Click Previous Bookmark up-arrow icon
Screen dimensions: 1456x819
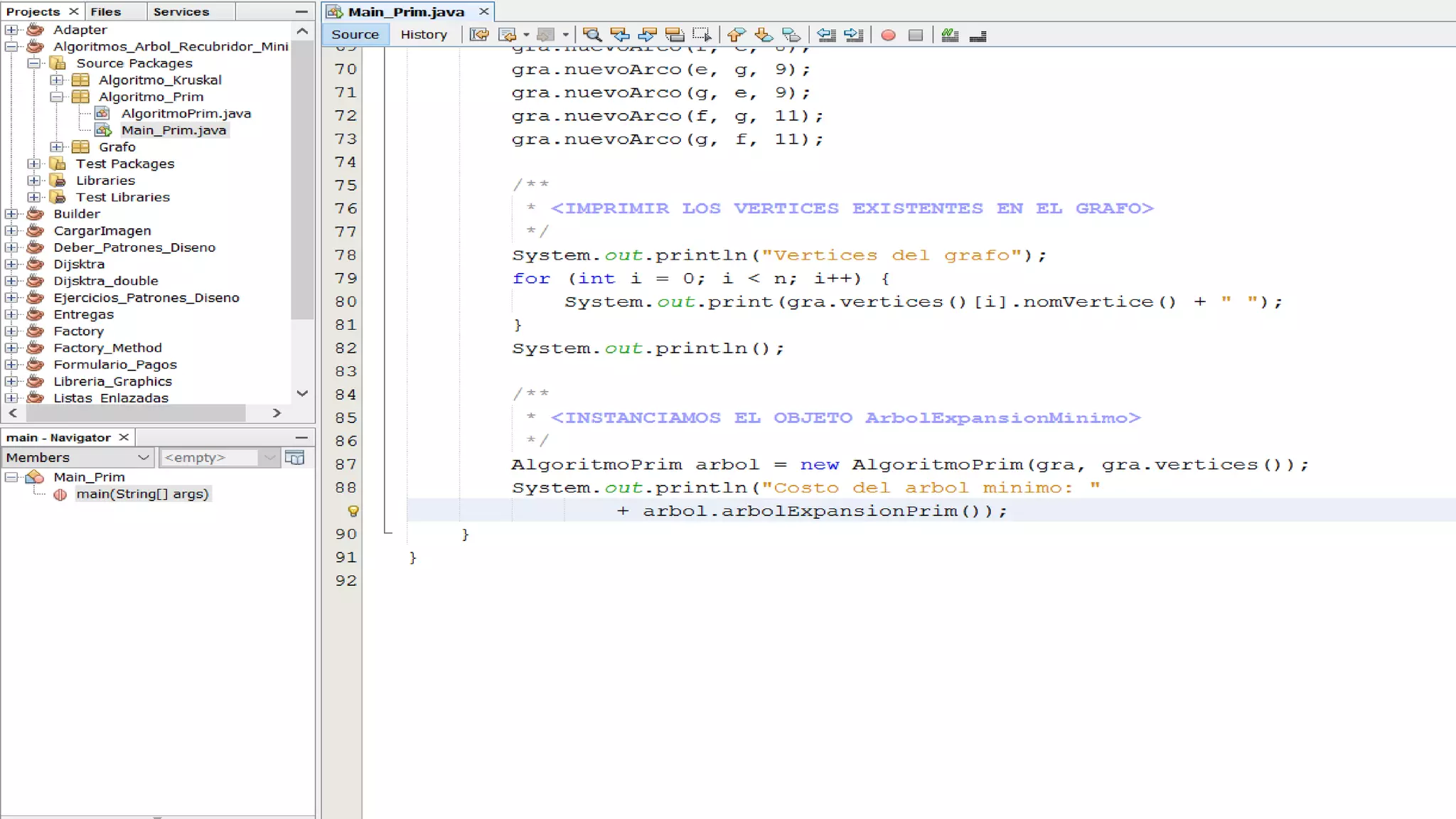click(736, 35)
